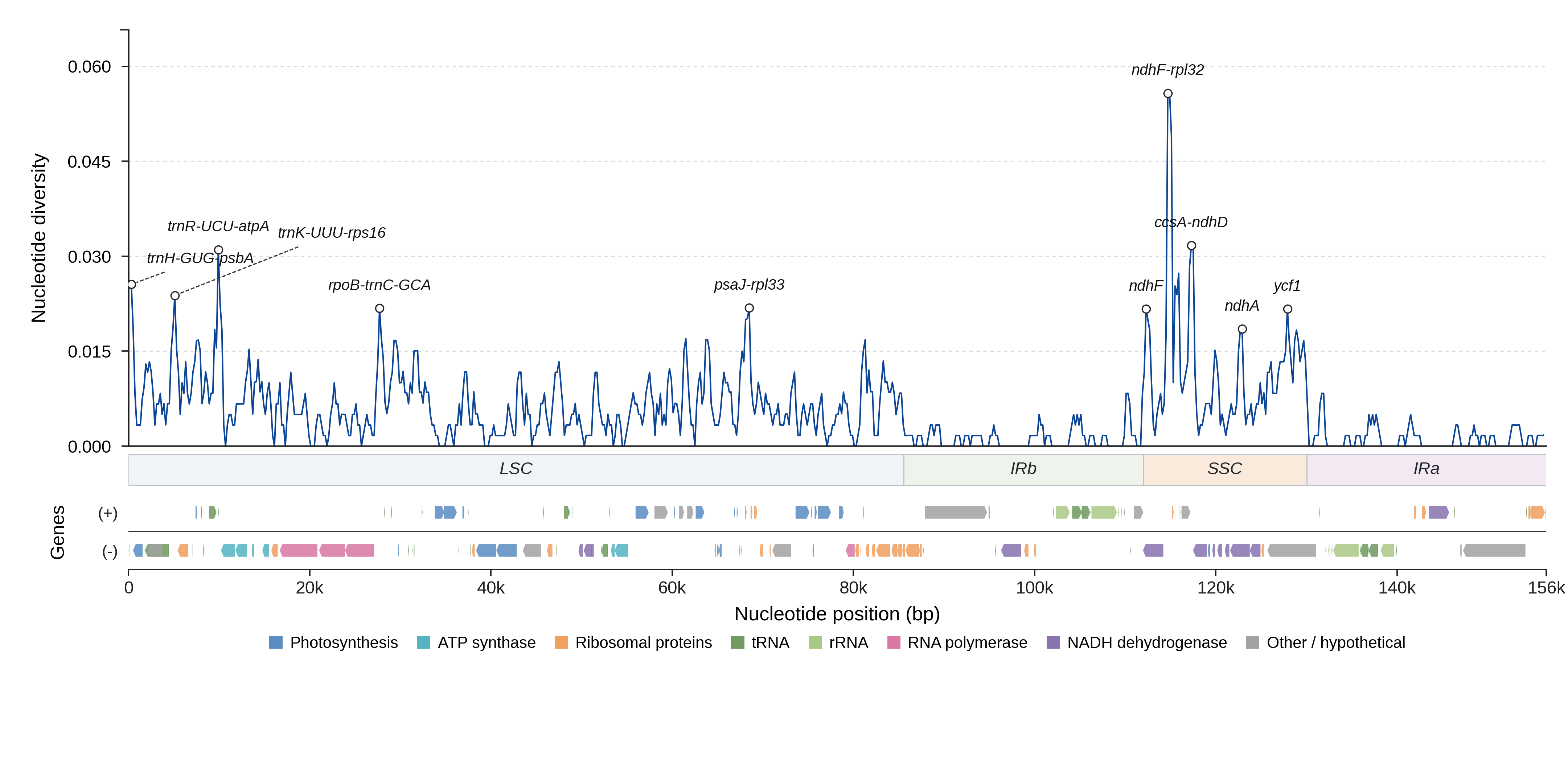Viewport: 1568px width, 763px height.
Task: Click the 'Nucleotide position (bp)' axis title
Action: pos(837,614)
